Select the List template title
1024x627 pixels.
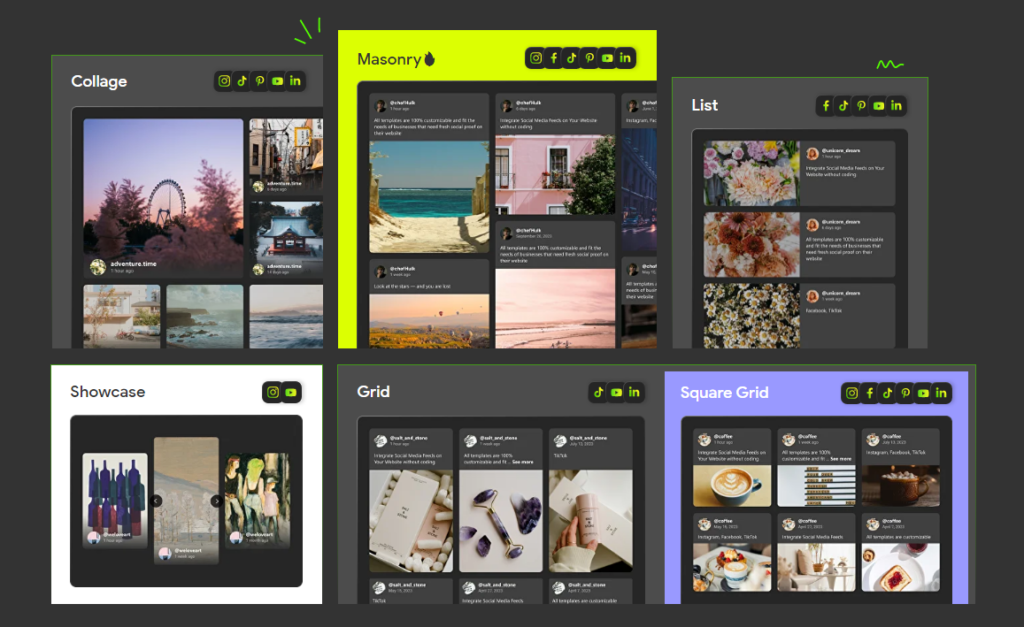click(705, 105)
